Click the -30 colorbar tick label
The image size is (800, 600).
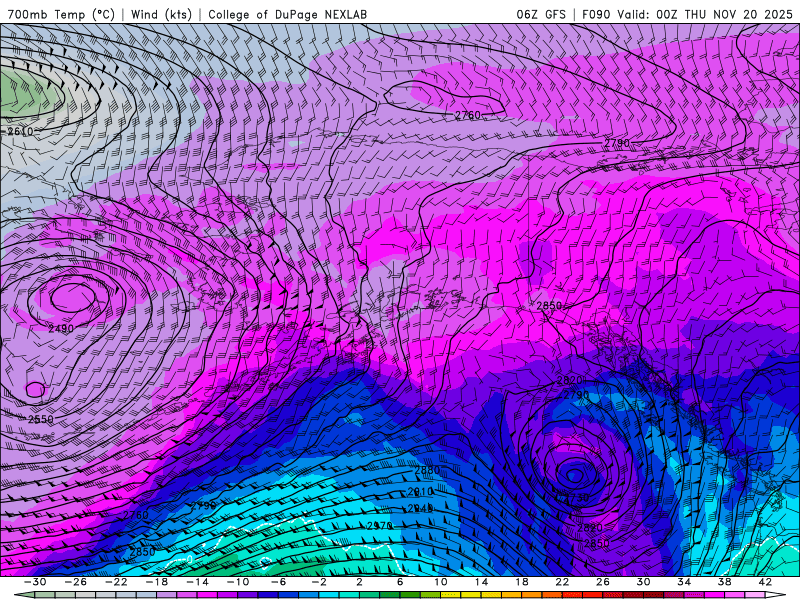point(35,582)
